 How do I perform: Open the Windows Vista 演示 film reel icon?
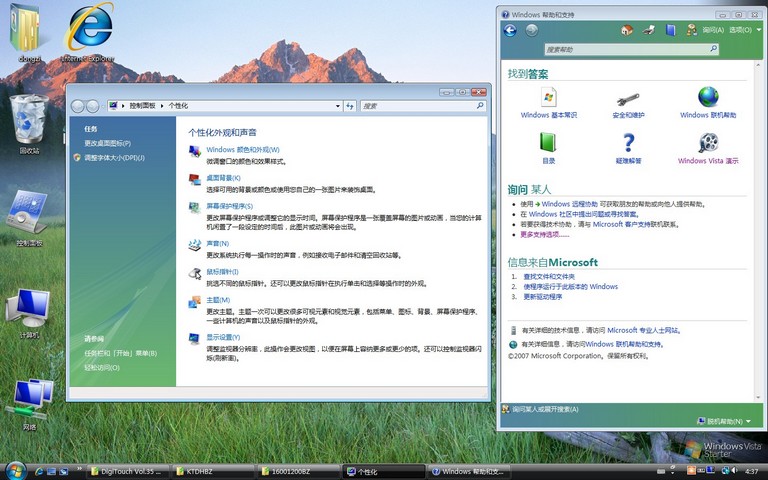(x=708, y=143)
